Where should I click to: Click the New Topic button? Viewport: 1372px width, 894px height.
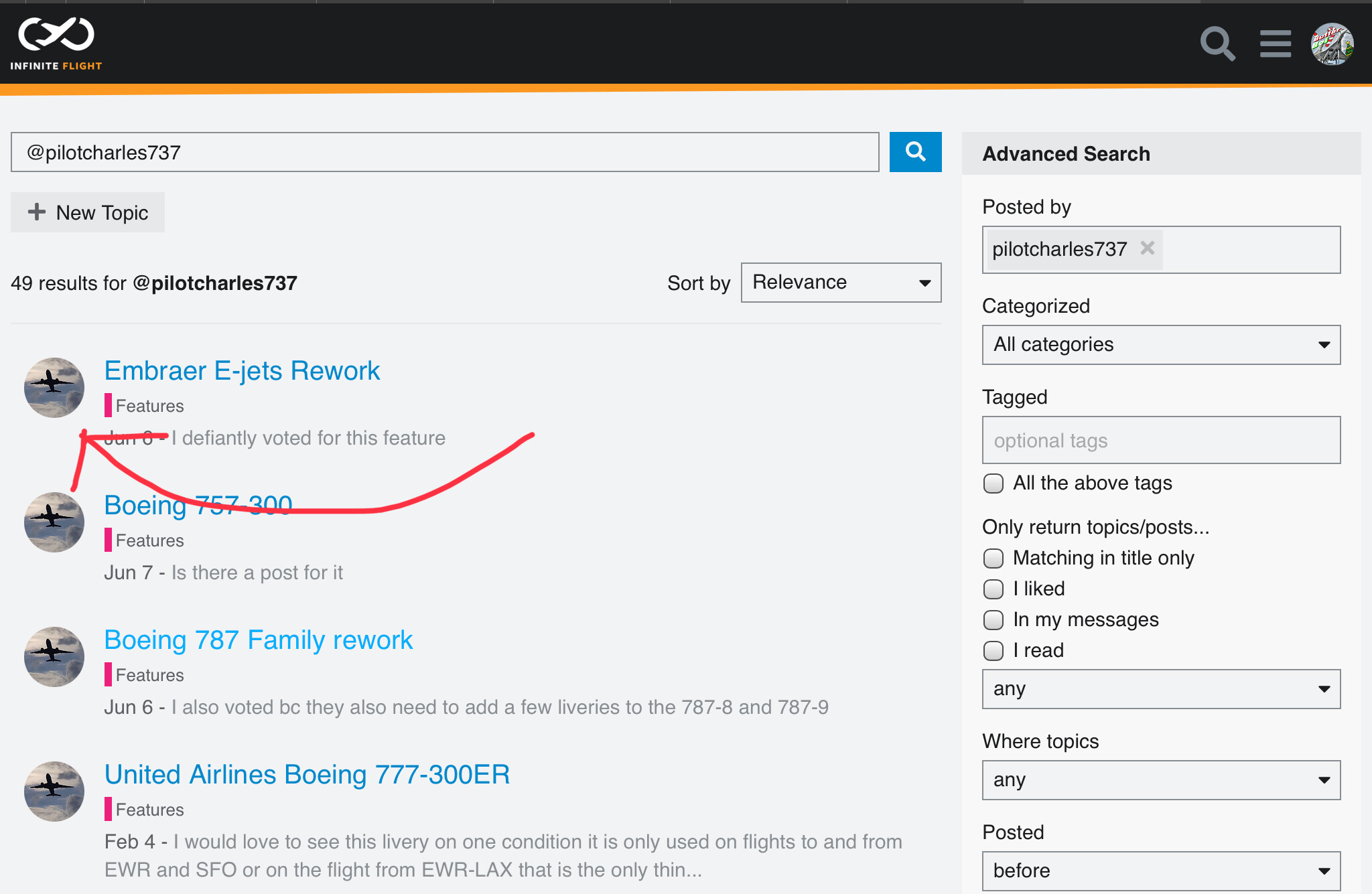[x=88, y=212]
